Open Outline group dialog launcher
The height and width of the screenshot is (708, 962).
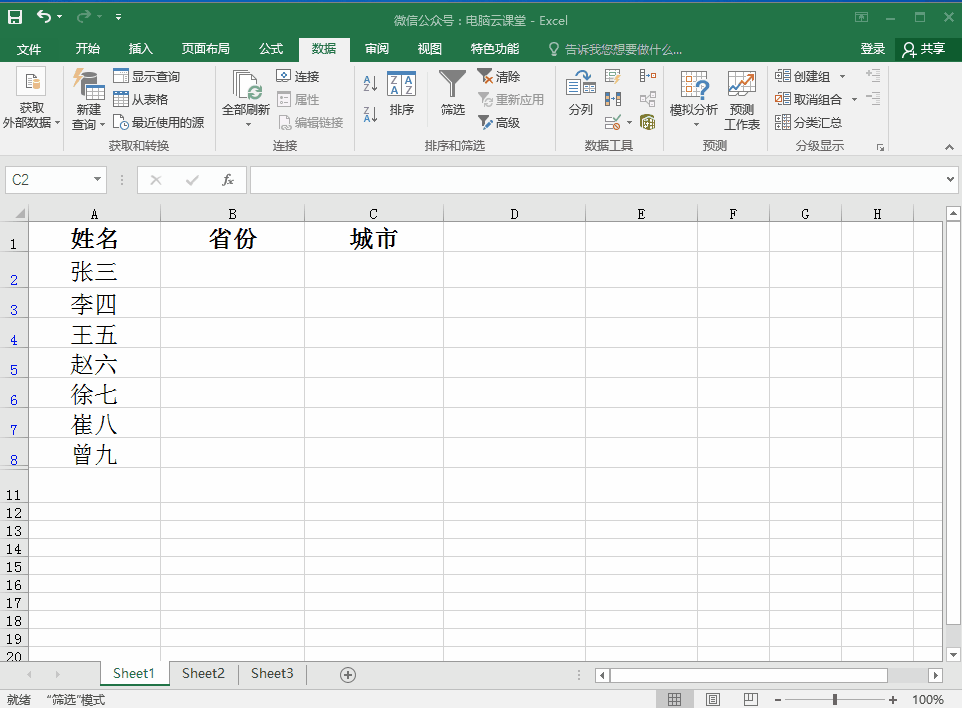pyautogui.click(x=880, y=147)
